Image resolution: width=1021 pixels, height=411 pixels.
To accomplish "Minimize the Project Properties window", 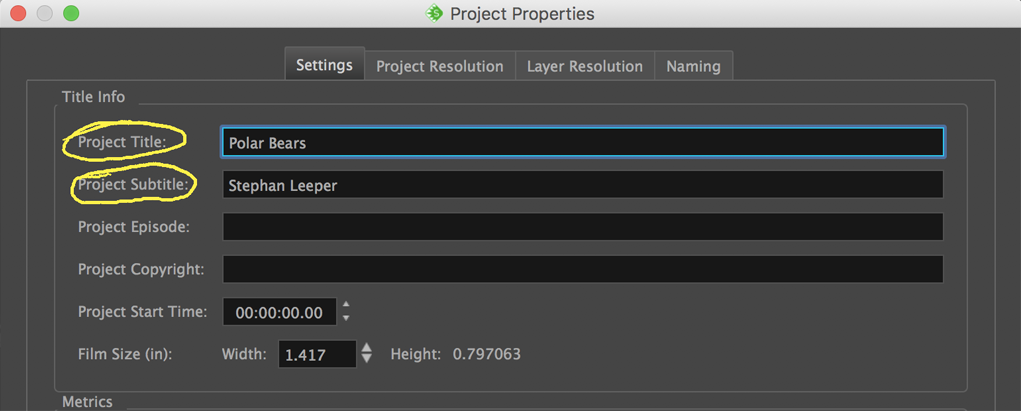I will [x=44, y=13].
